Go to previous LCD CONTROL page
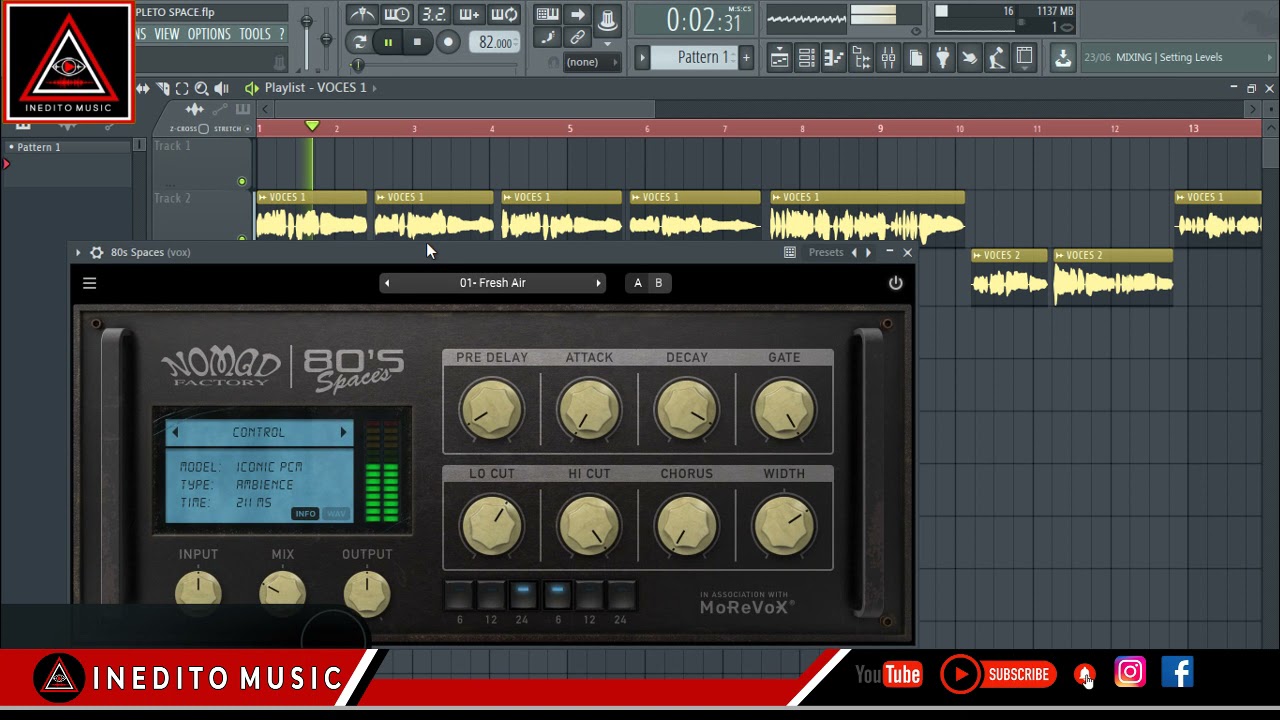The width and height of the screenshot is (1280, 720). 175,433
